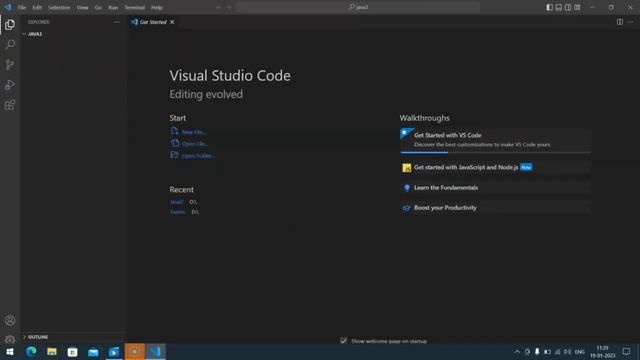The height and width of the screenshot is (360, 640).
Task: Open the Terminal menu
Action: pos(135,7)
